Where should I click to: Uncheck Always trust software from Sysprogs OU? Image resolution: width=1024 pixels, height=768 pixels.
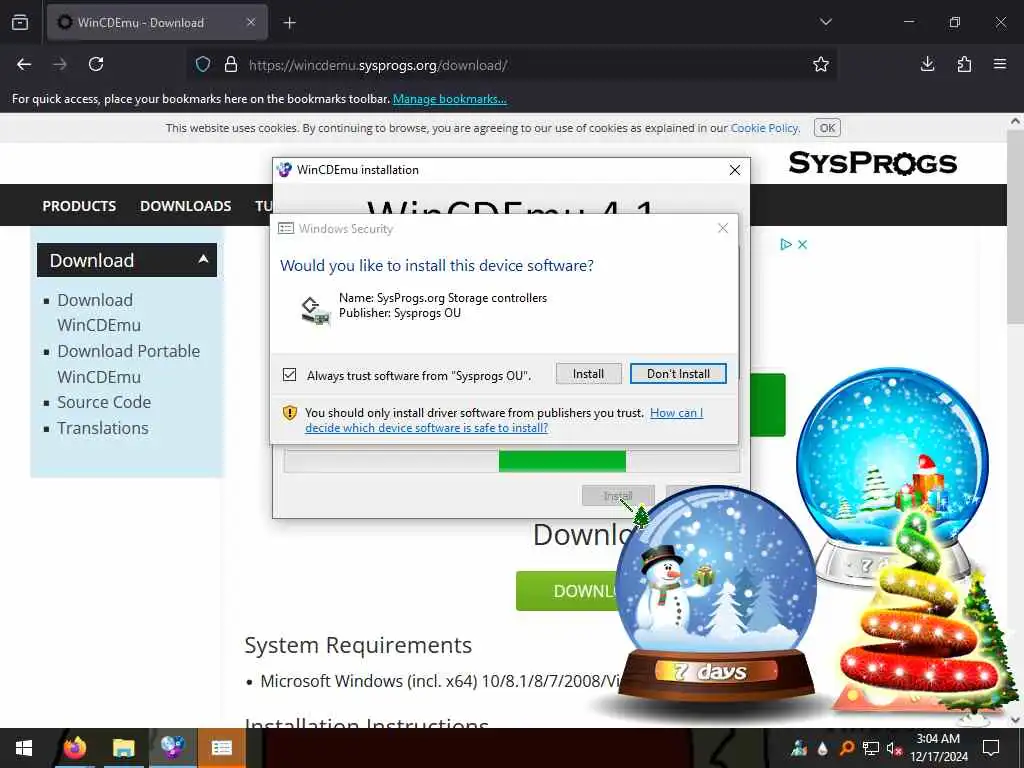click(289, 375)
